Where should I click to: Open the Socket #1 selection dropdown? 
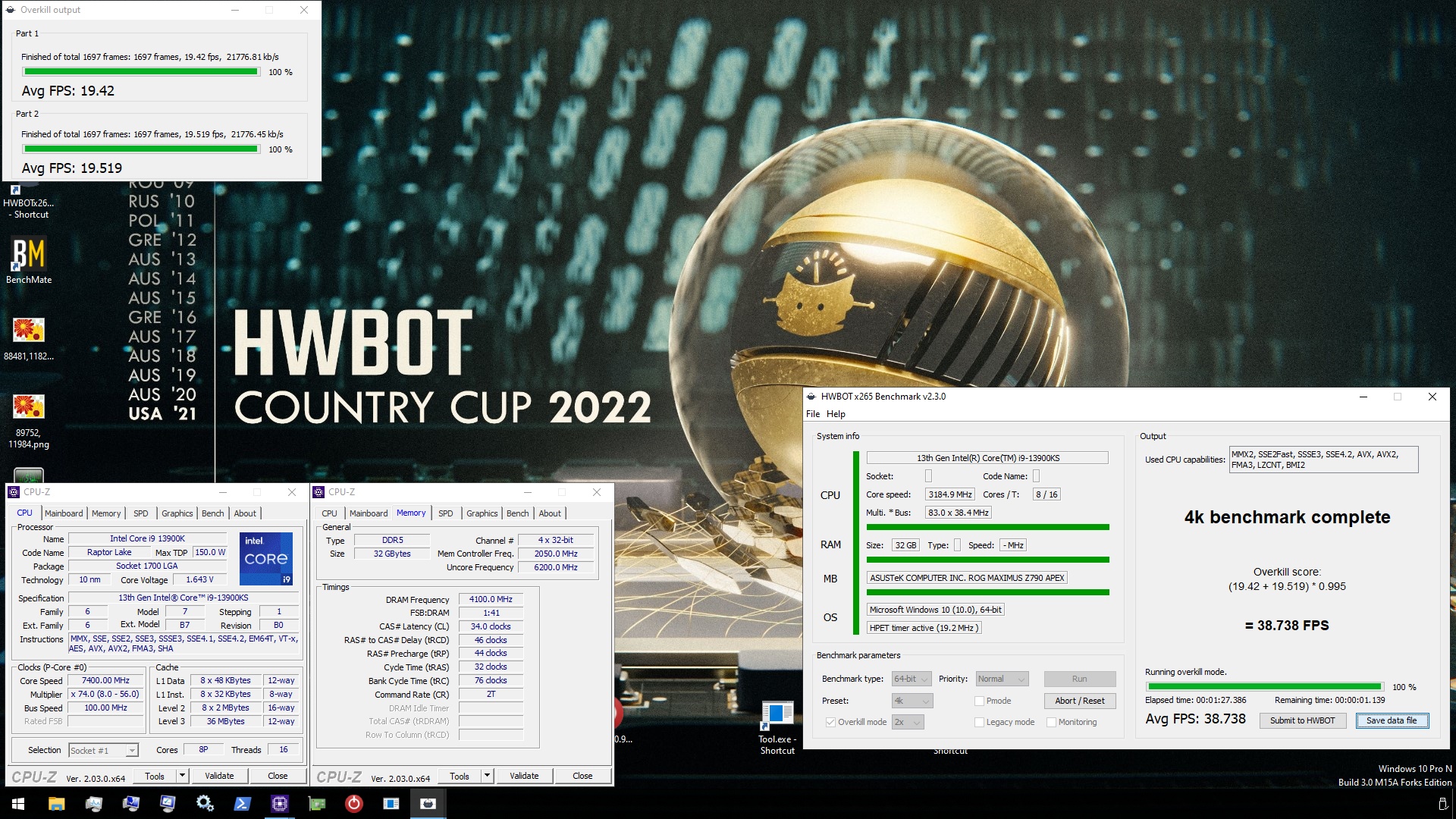point(103,750)
